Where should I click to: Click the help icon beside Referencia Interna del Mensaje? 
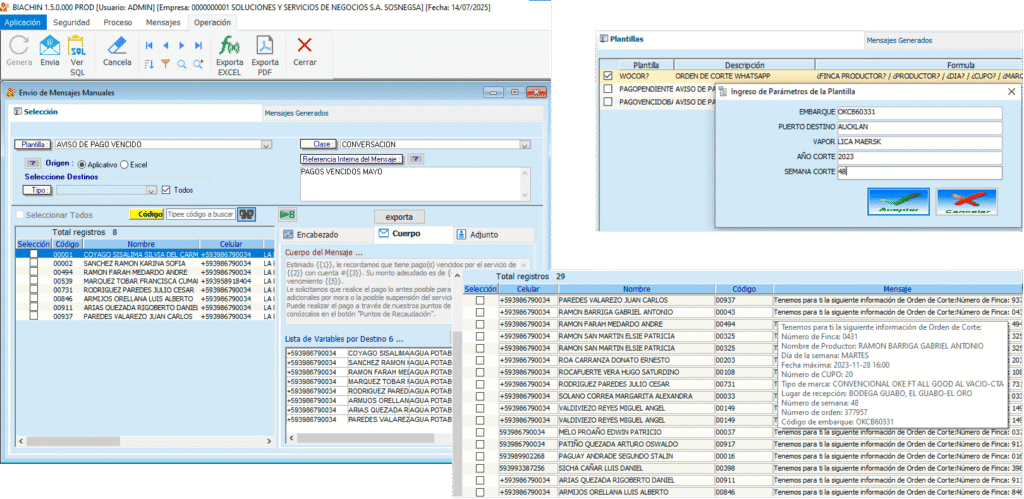click(415, 159)
